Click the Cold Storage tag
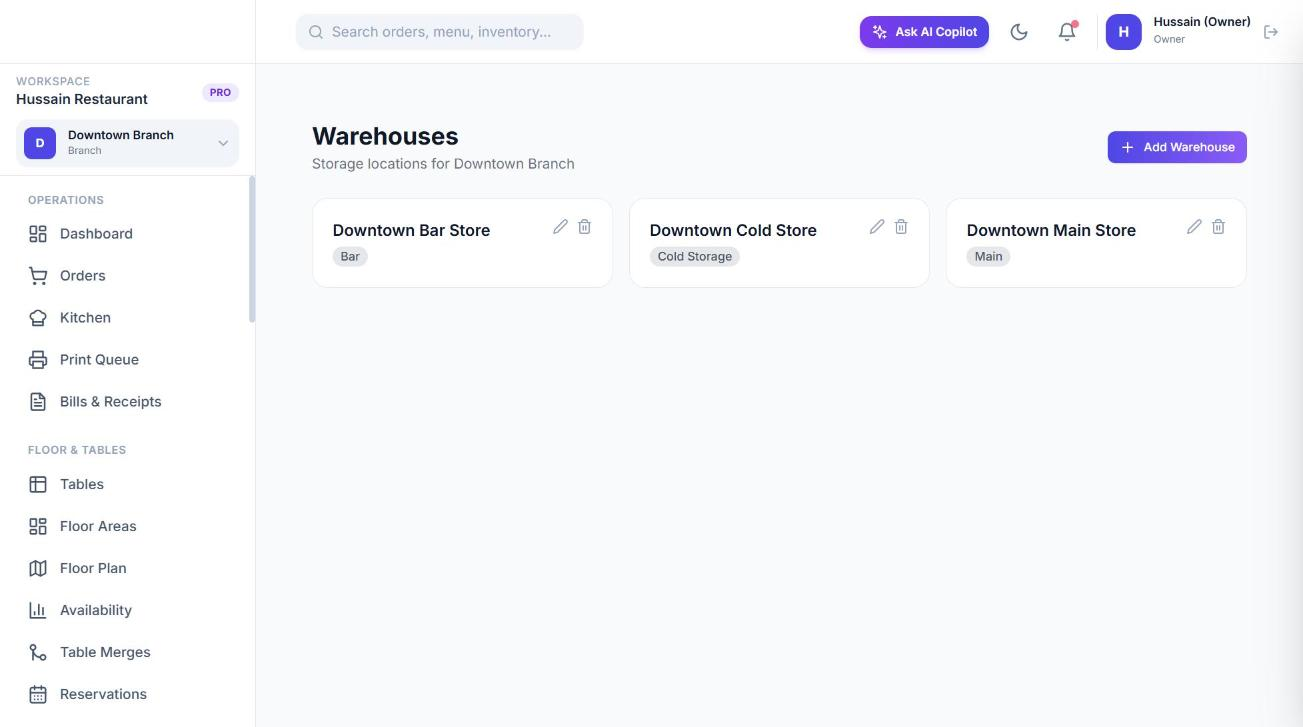Viewport: 1303px width, 727px height. click(x=695, y=257)
